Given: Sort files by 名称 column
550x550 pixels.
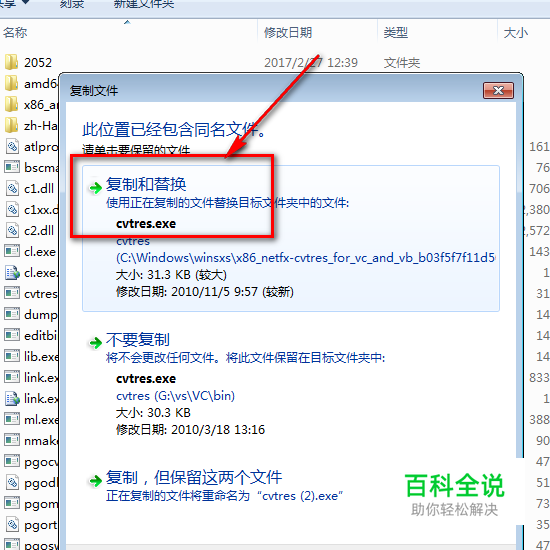Looking at the screenshot, I should [x=128, y=32].
